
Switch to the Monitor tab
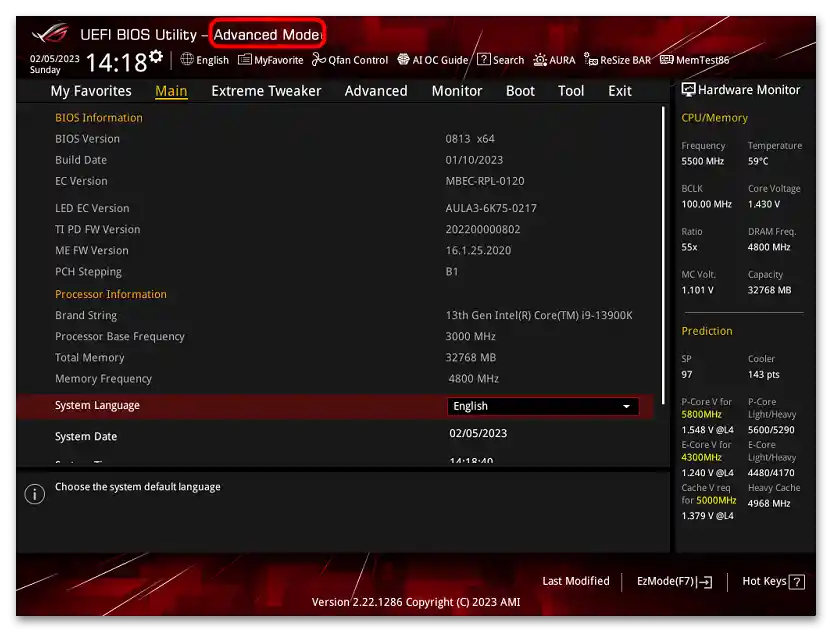(457, 91)
